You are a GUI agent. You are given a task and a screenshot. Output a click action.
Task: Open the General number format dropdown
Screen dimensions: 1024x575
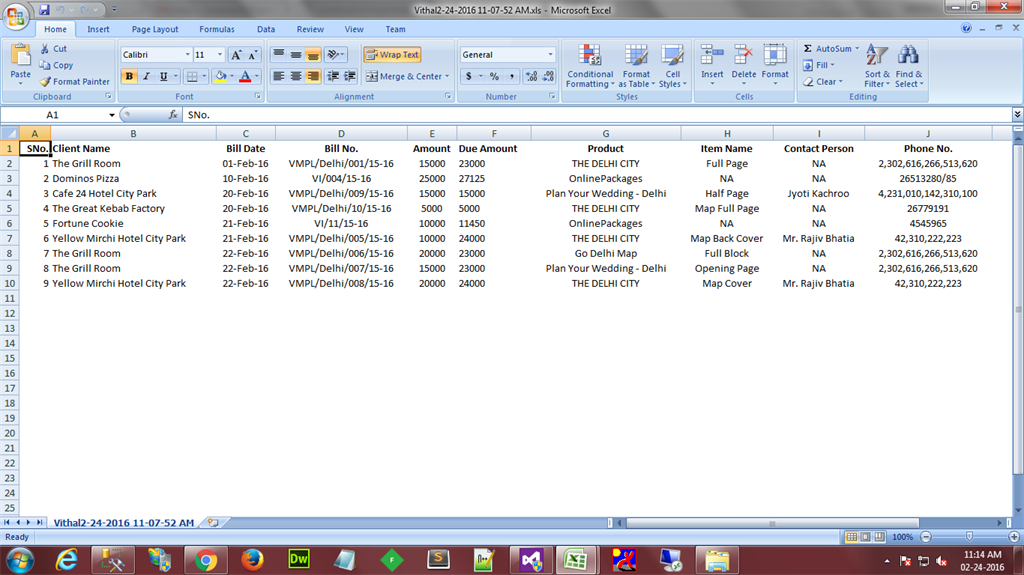550,55
